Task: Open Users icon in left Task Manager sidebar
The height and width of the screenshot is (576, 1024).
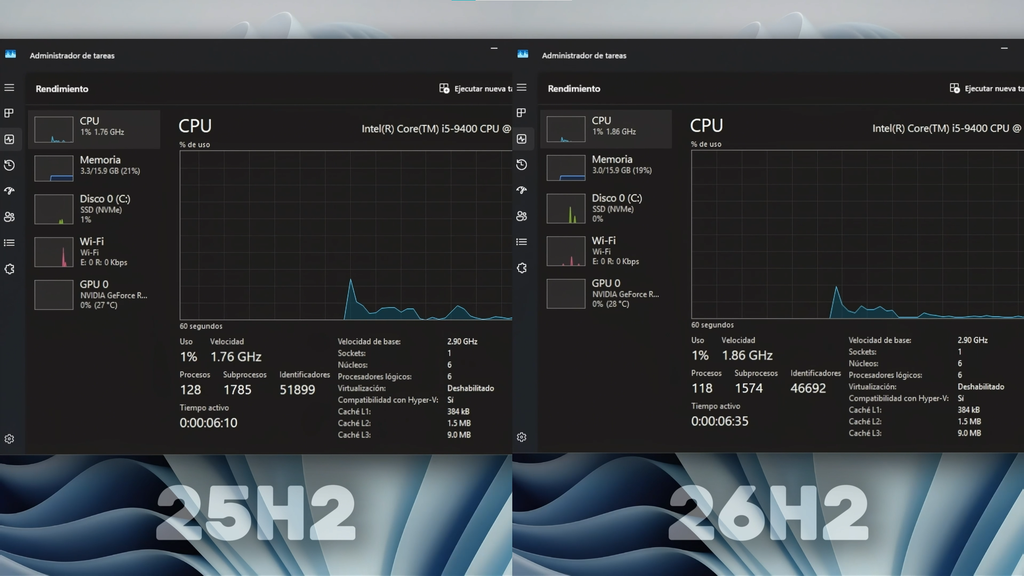Action: tap(9, 217)
